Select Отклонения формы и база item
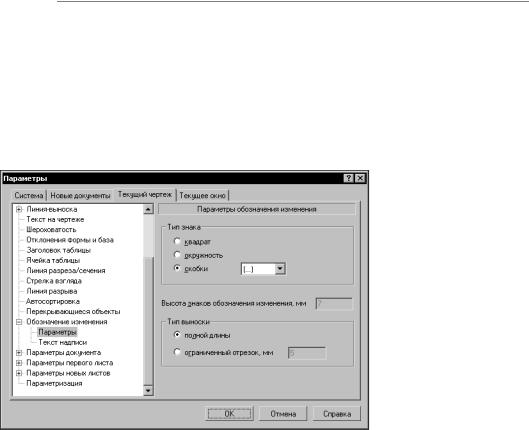Image resolution: width=529 pixels, height=430 pixels. point(70,240)
